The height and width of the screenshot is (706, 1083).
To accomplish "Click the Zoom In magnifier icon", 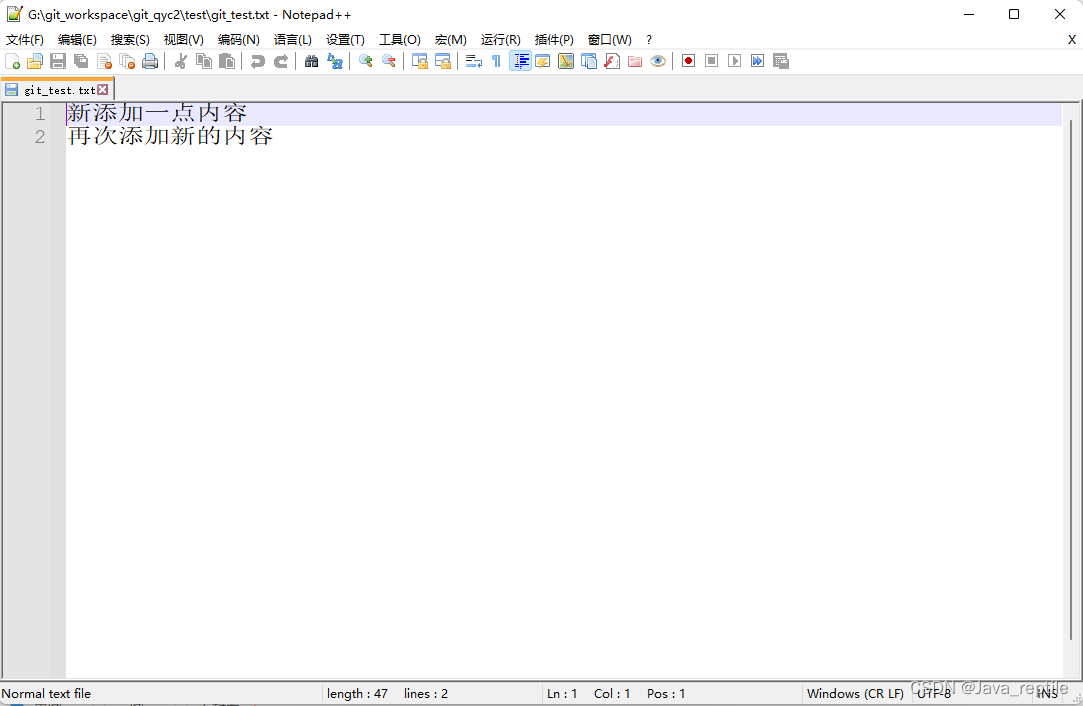I will coord(366,61).
